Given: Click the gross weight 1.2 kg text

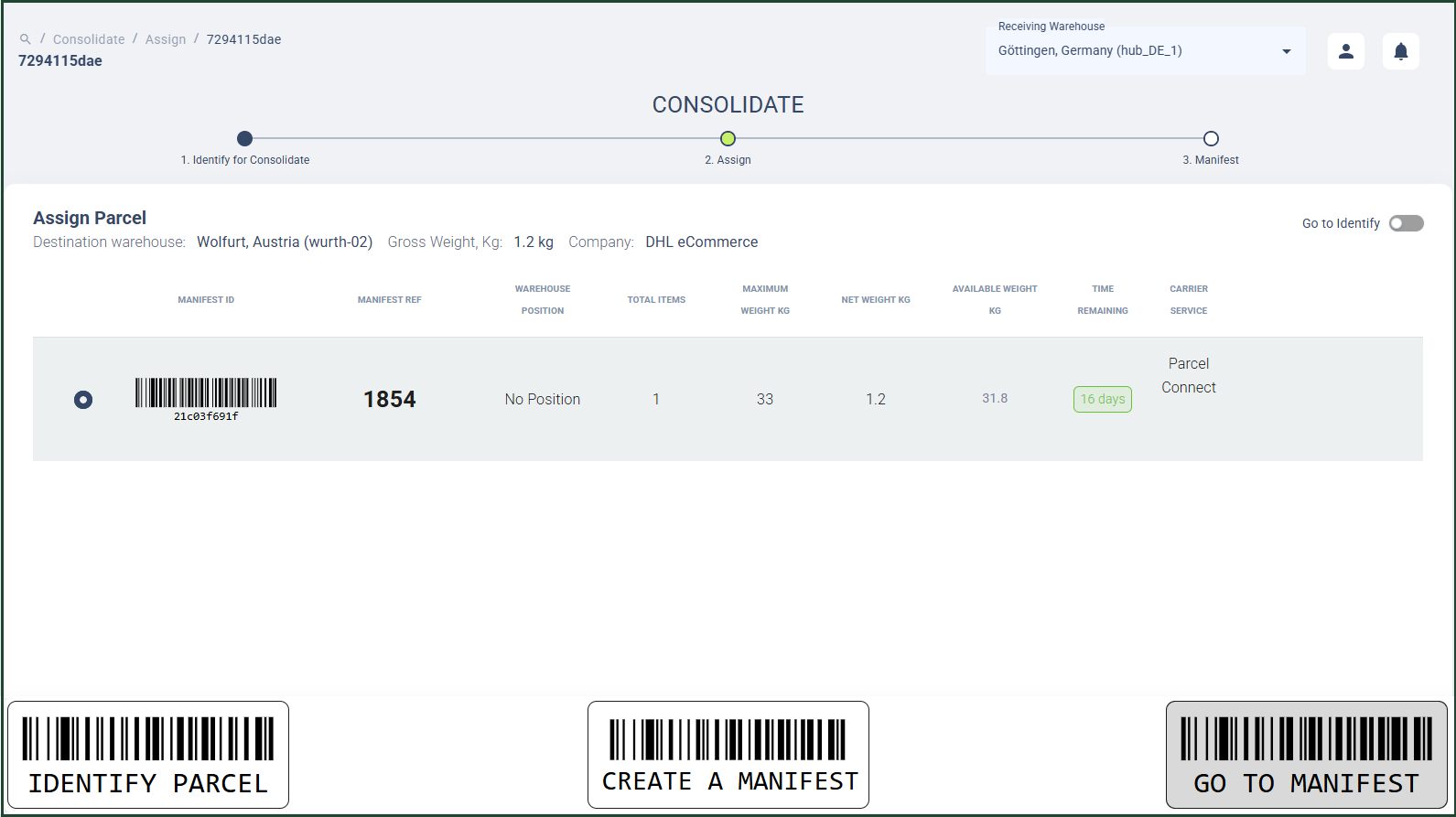Looking at the screenshot, I should click(534, 242).
